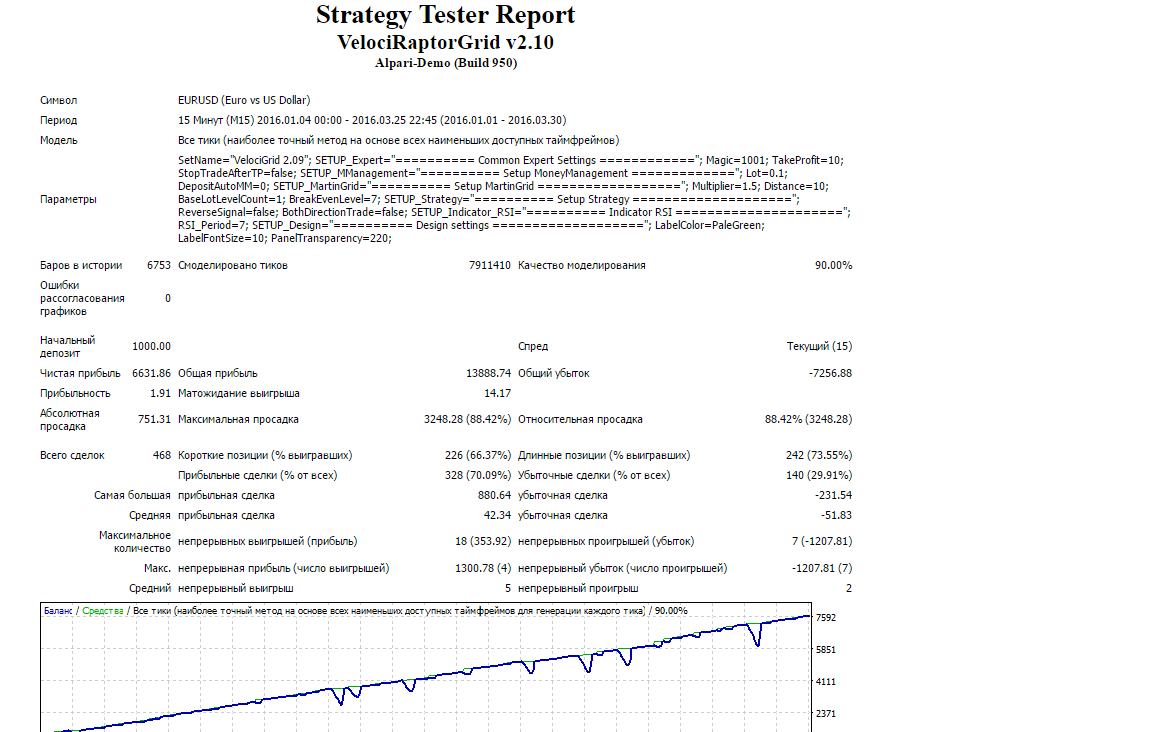Select the 3248.28 (88.42%) maximal drawdown value
This screenshot has width=1152, height=732.
[x=467, y=420]
